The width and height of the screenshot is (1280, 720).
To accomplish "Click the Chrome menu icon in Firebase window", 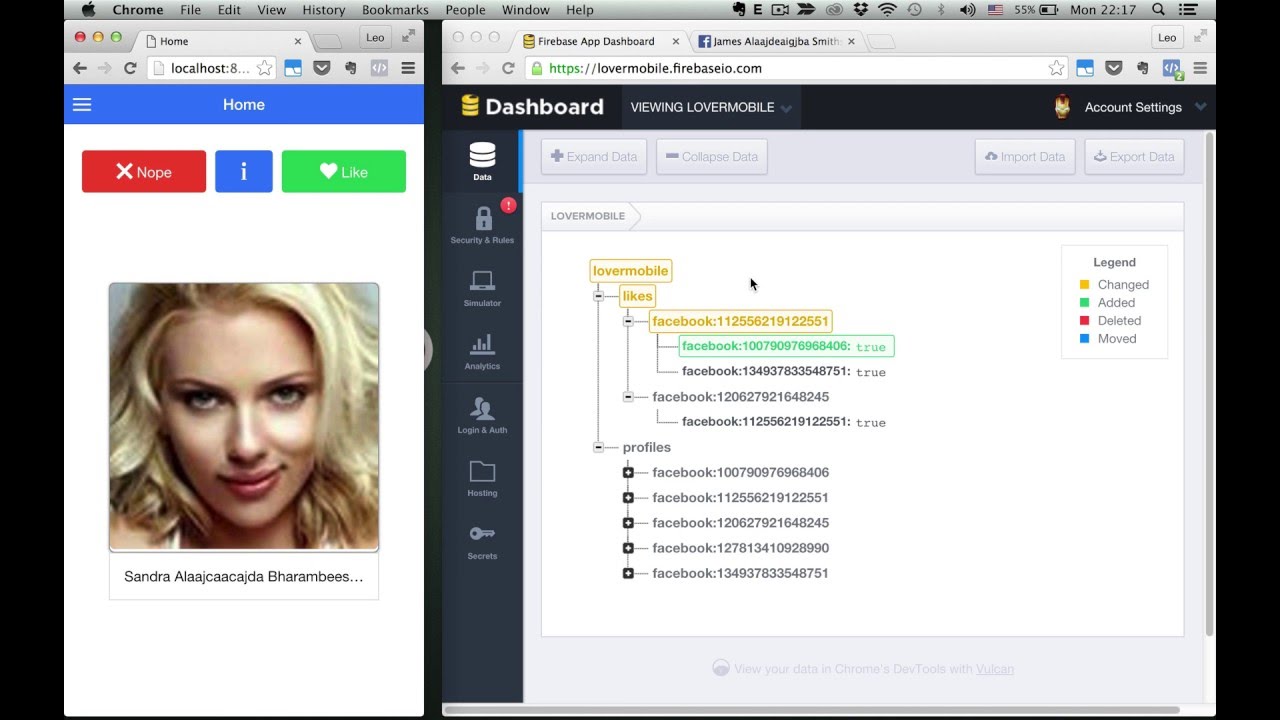I will click(x=1200, y=68).
